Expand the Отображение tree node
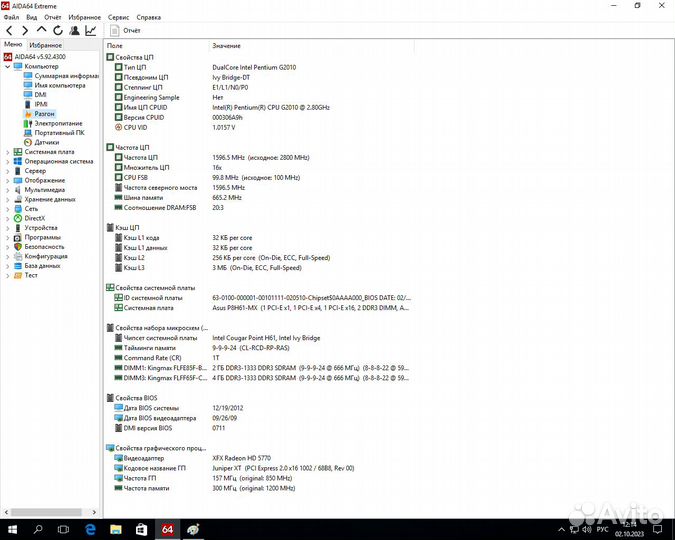675x540 pixels. (x=7, y=180)
